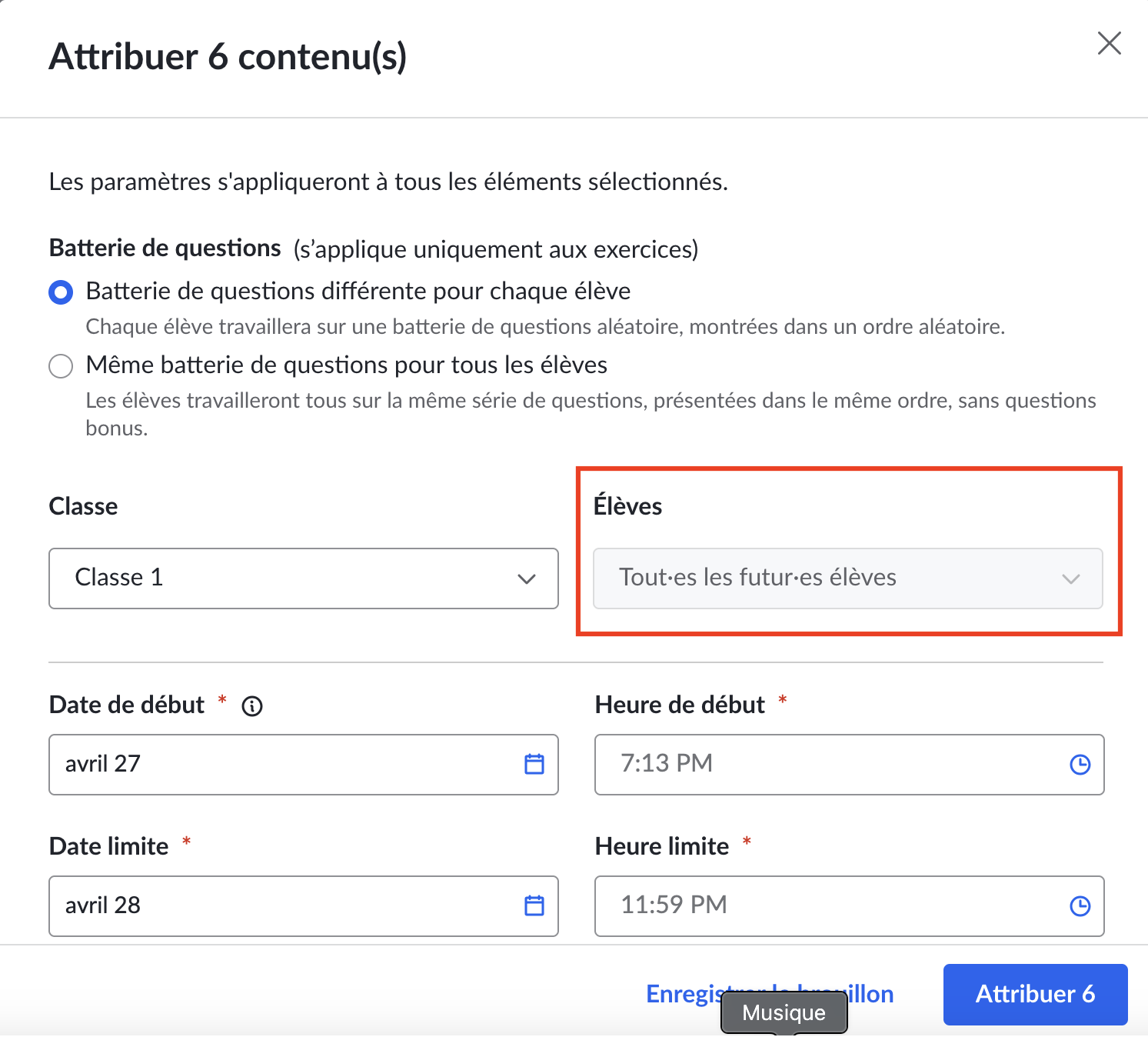Click the 7:13 PM start time field
1148x1037 pixels.
850,765
